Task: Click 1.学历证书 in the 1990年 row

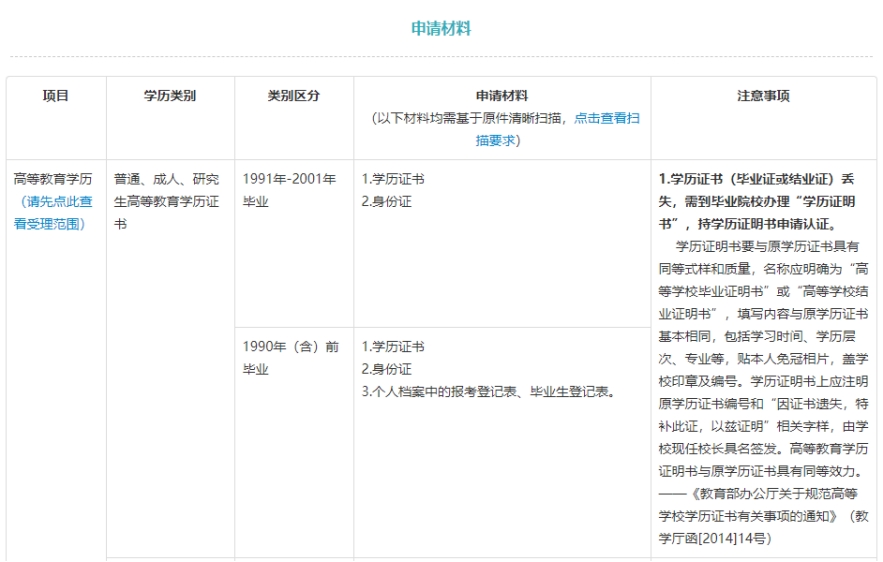Action: point(392,347)
